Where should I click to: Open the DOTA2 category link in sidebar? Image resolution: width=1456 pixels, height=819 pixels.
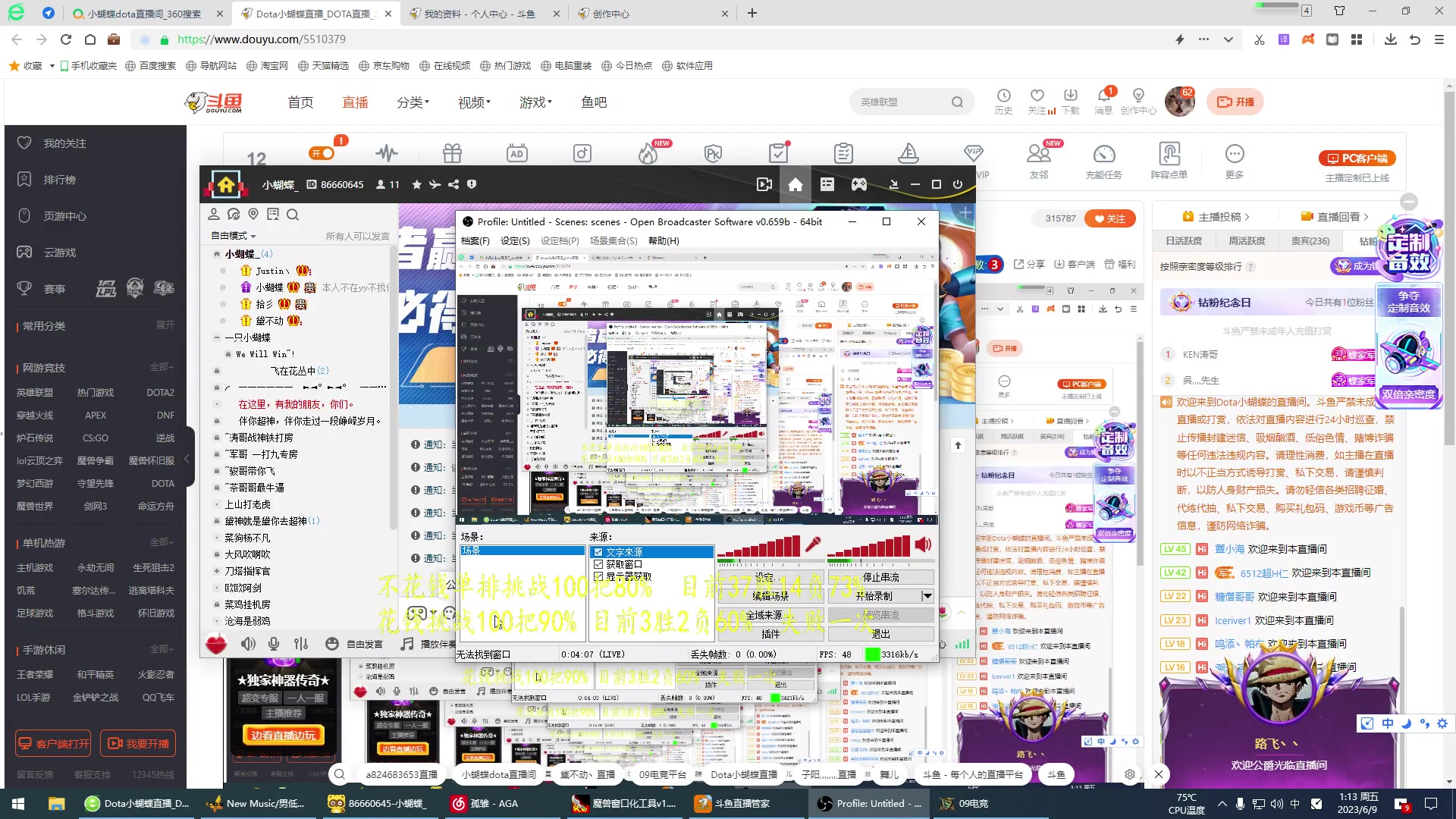[x=160, y=392]
